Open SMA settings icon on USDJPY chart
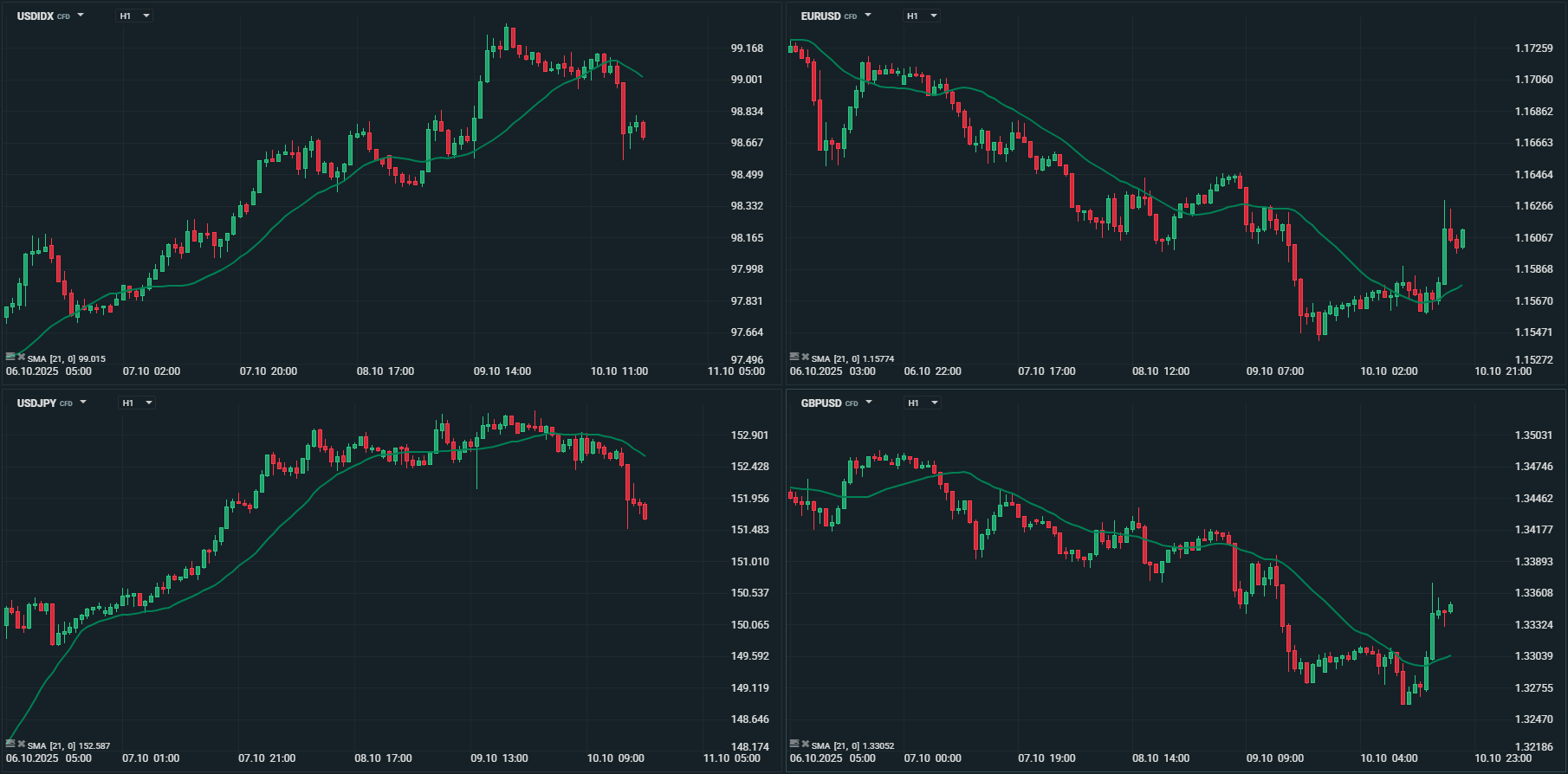 [x=10, y=745]
